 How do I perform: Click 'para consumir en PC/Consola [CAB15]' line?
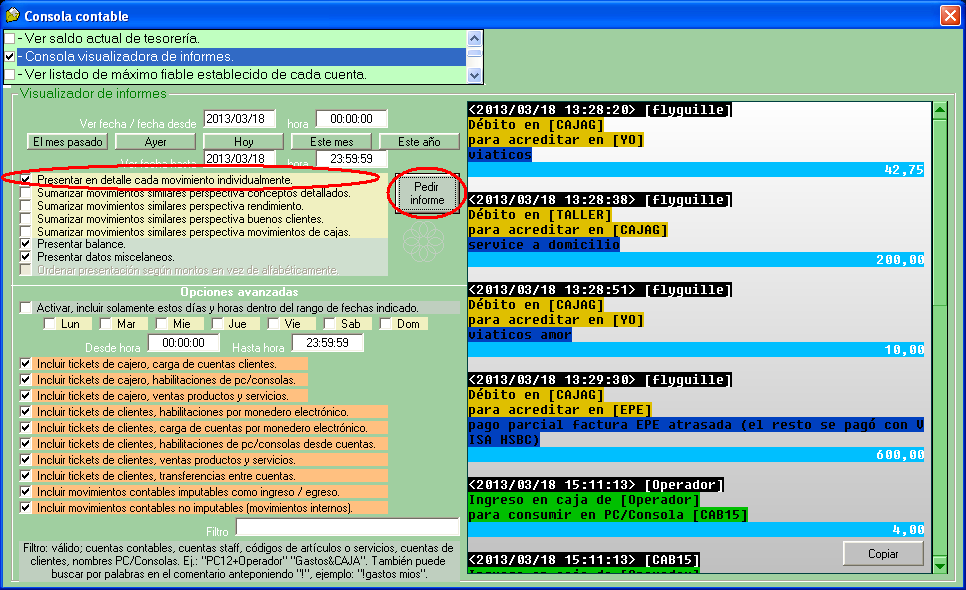[x=608, y=514]
